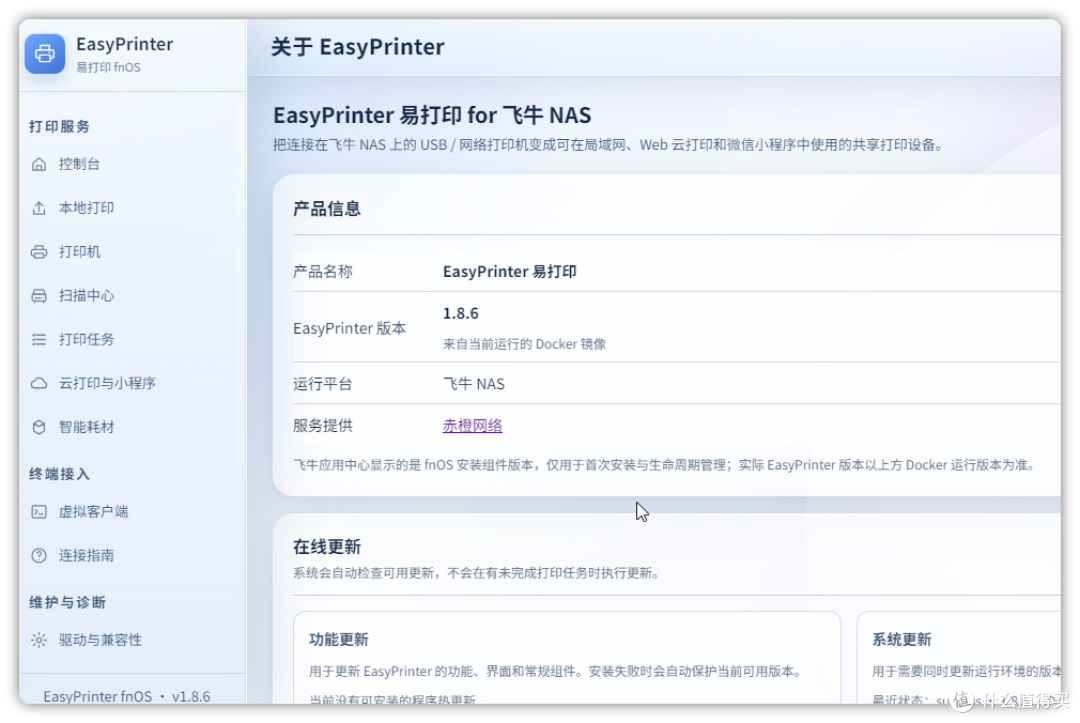Click the gear icon beside 驱动与兼容性
This screenshot has height=723, width=1080.
pyautogui.click(x=39, y=640)
